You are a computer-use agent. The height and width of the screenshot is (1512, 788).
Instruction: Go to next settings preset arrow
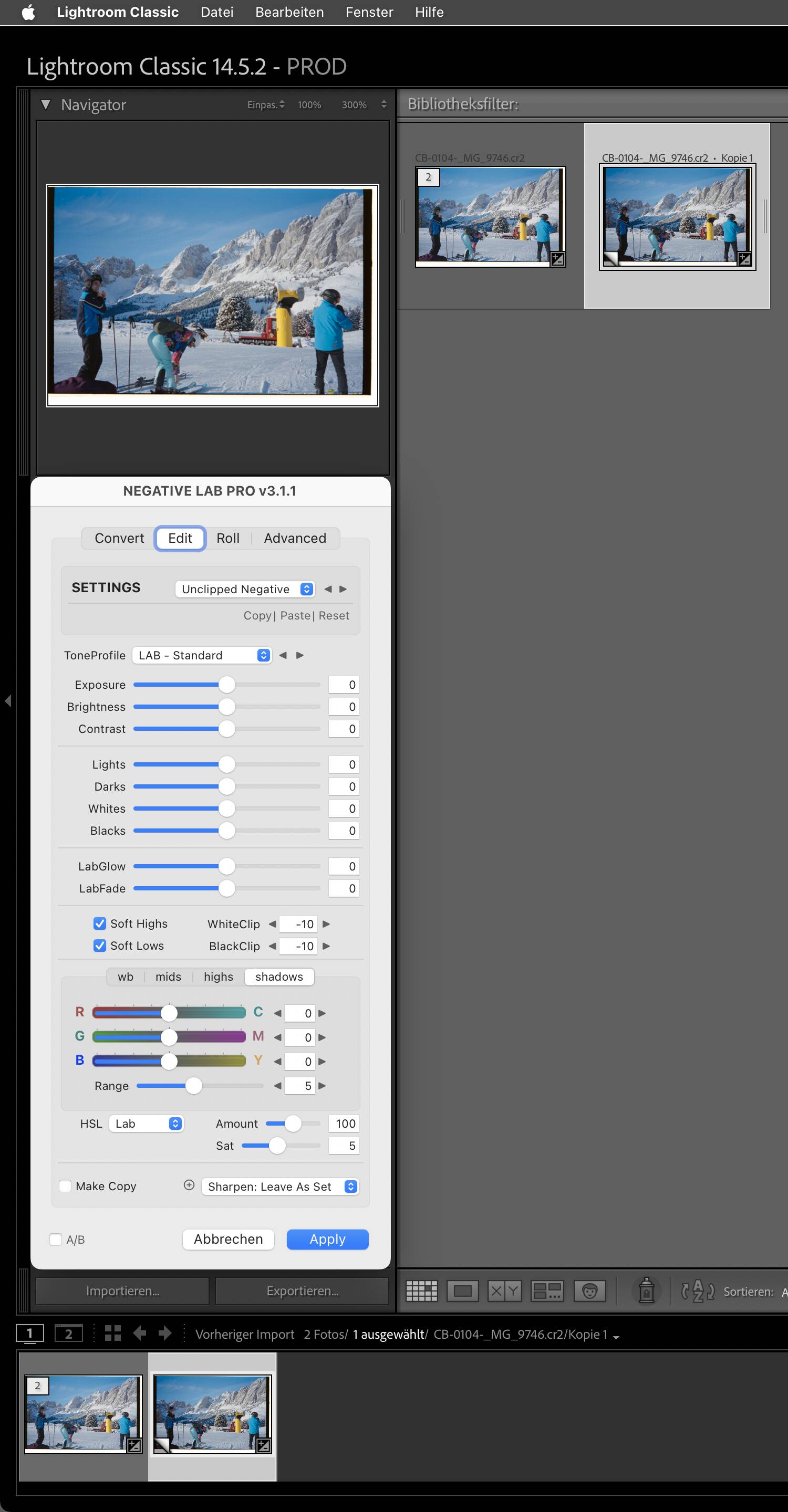coord(343,589)
